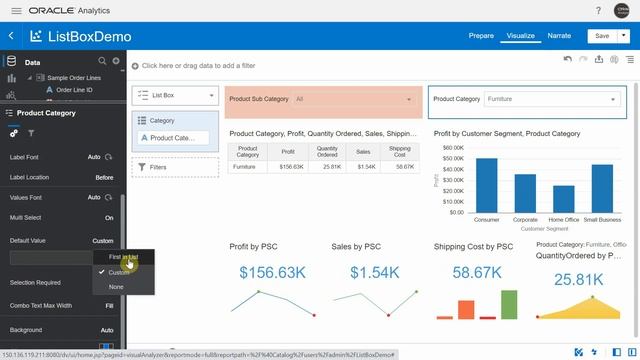The width and height of the screenshot is (640, 360).
Task: Go back using the left arrow
Action: (11, 36)
